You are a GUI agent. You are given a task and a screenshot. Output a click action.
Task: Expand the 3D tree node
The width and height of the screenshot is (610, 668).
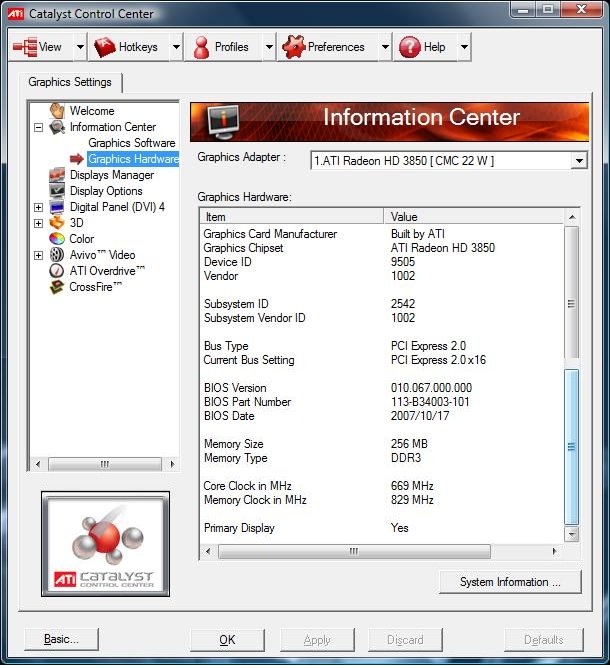click(38, 223)
